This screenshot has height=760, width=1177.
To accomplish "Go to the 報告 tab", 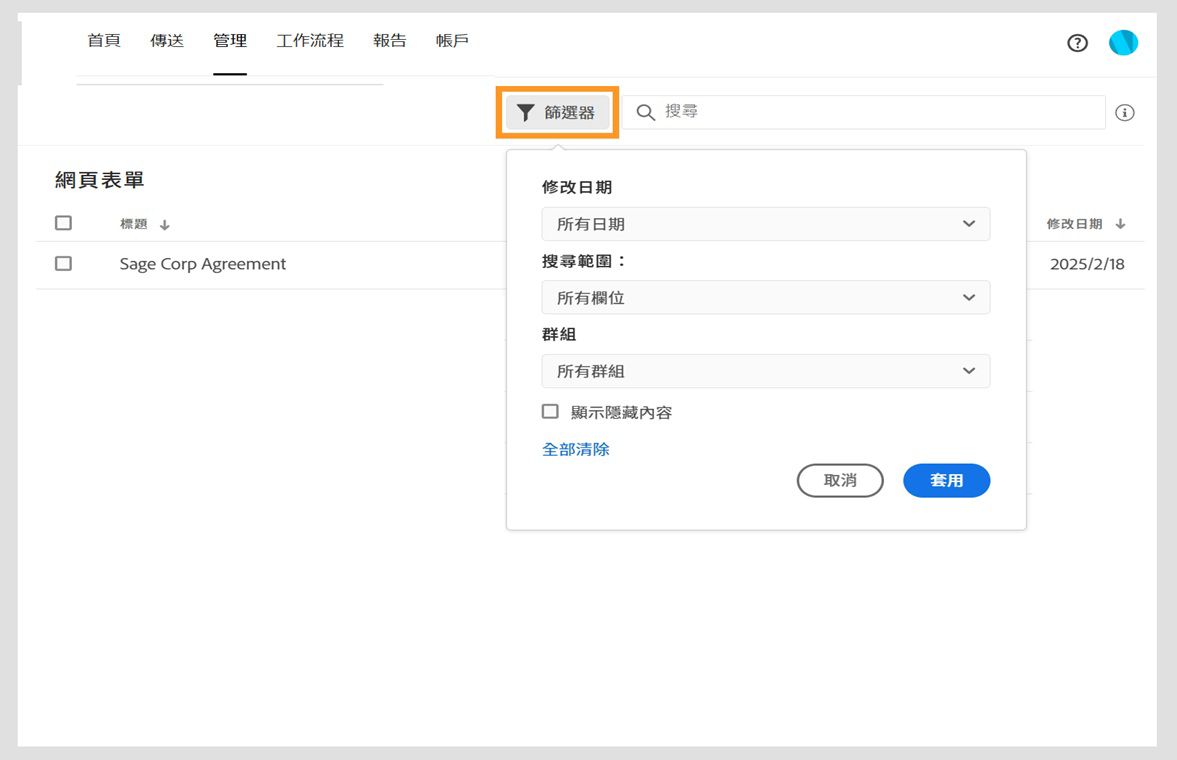I will (x=390, y=41).
